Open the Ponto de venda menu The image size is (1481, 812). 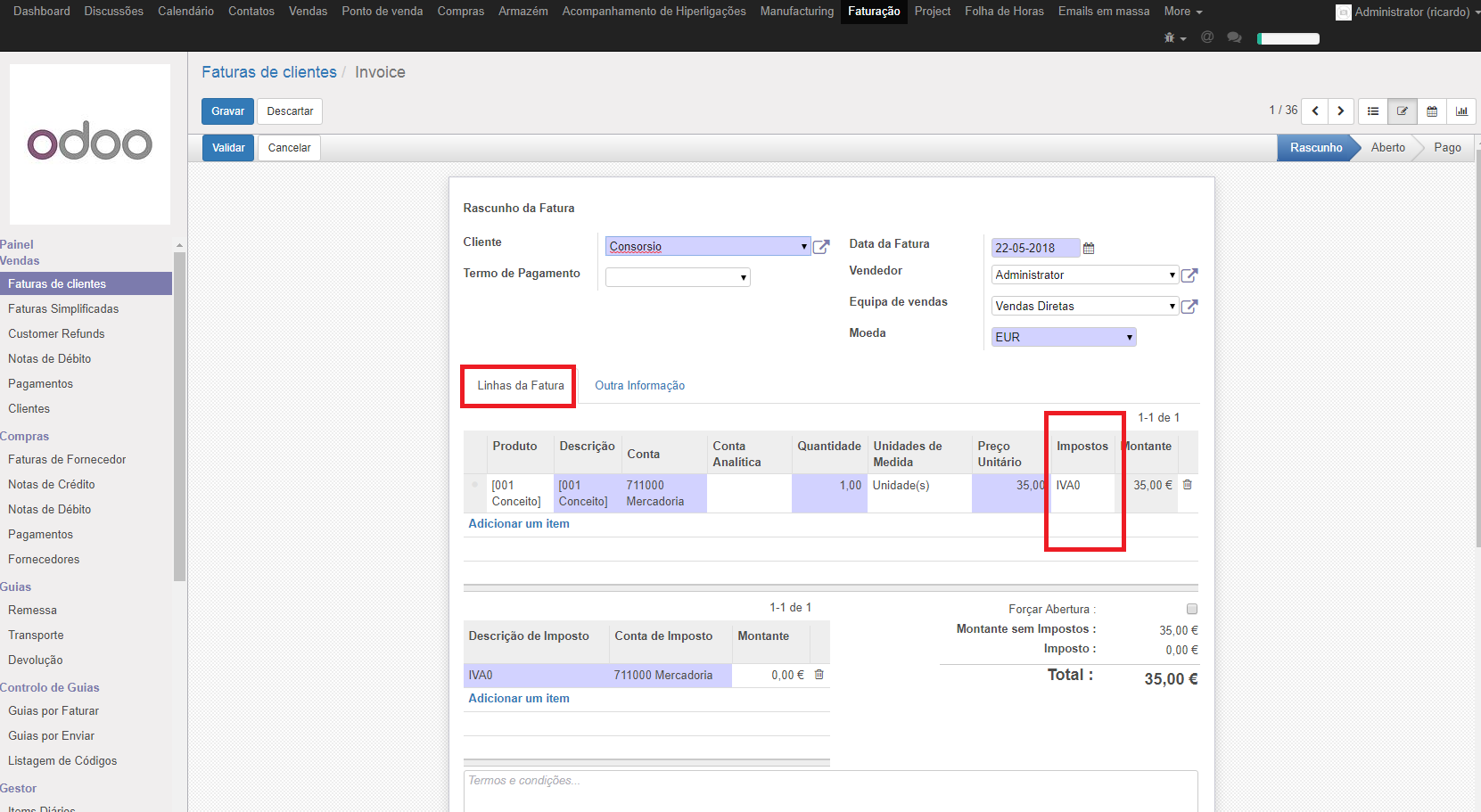[383, 12]
